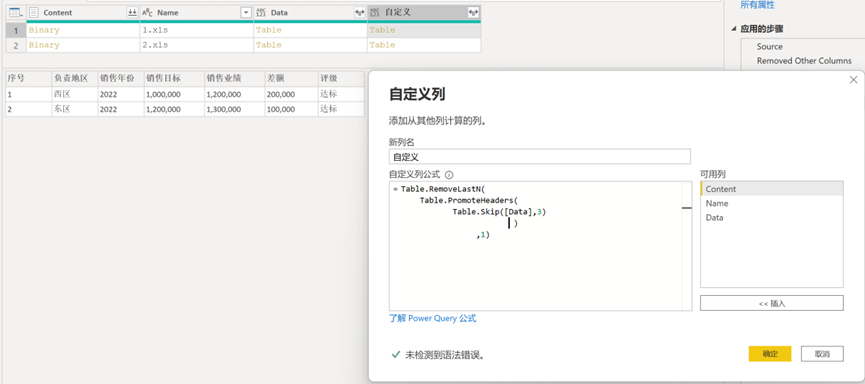Viewport: 865px width, 384px height.
Task: Click the table type icon of Data column
Action: 261,13
